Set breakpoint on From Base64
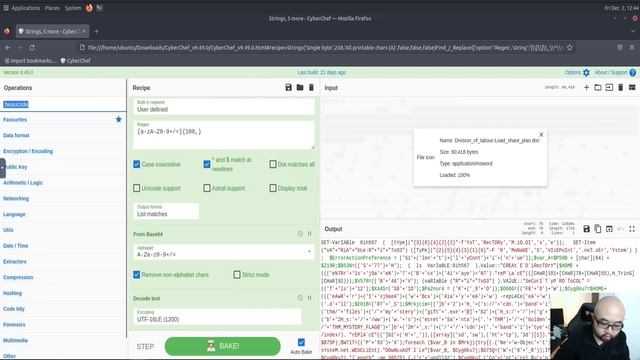Viewport: 640px width, 360px height. 309,234
